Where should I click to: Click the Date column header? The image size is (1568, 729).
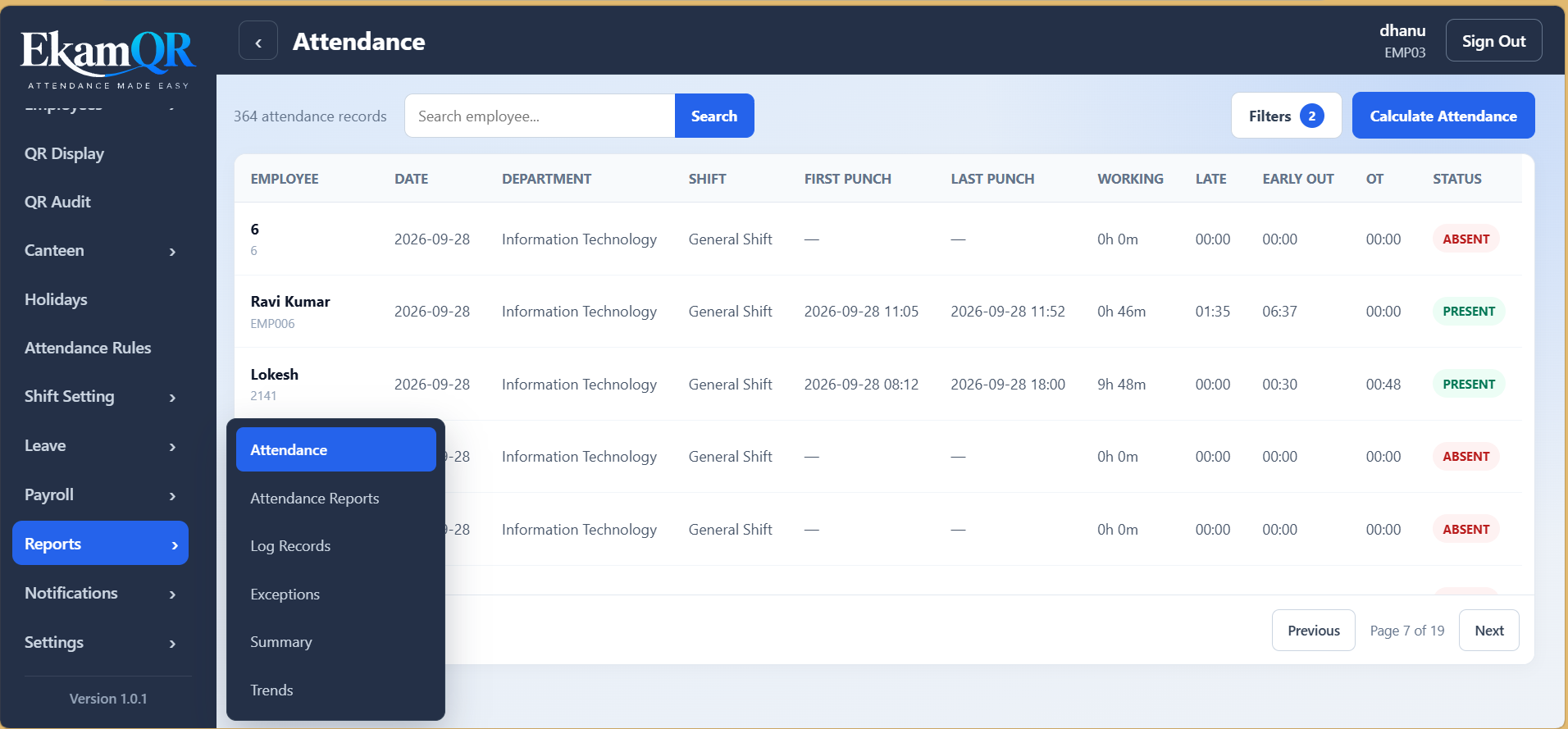[x=411, y=179]
